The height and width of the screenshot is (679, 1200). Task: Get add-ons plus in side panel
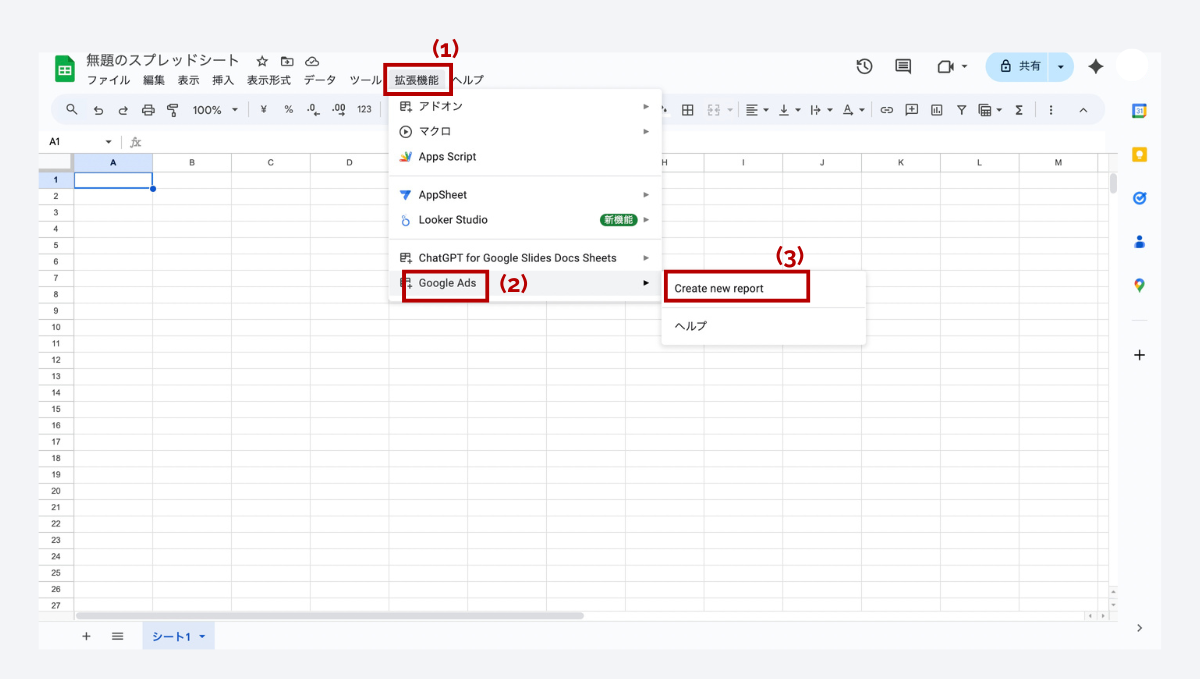(1139, 355)
